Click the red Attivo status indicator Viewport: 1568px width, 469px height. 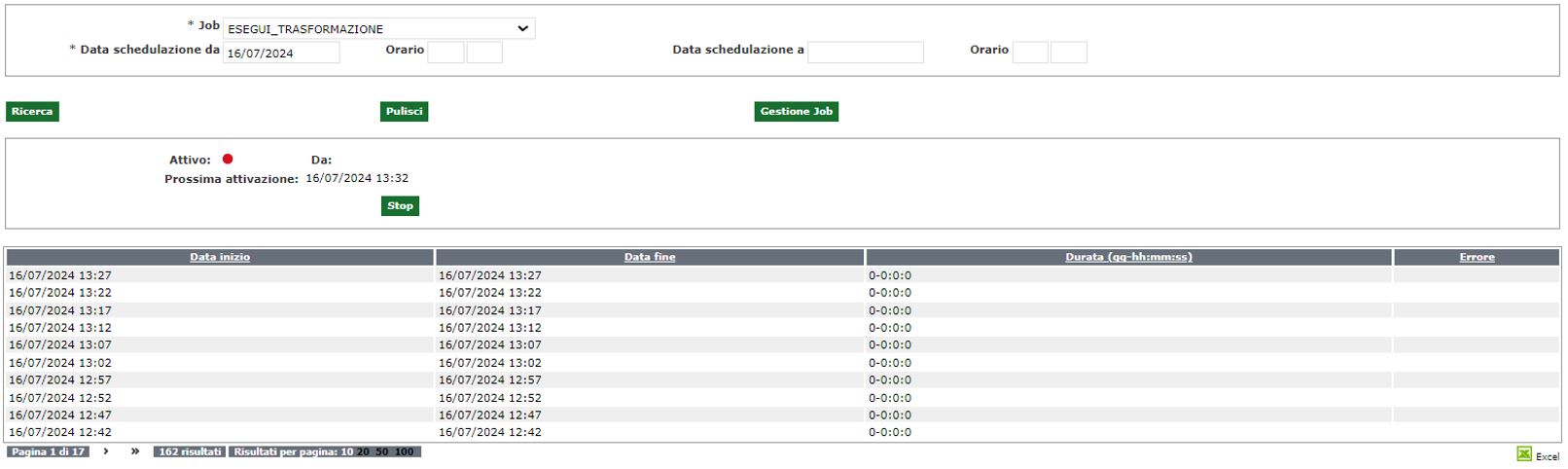click(x=228, y=160)
